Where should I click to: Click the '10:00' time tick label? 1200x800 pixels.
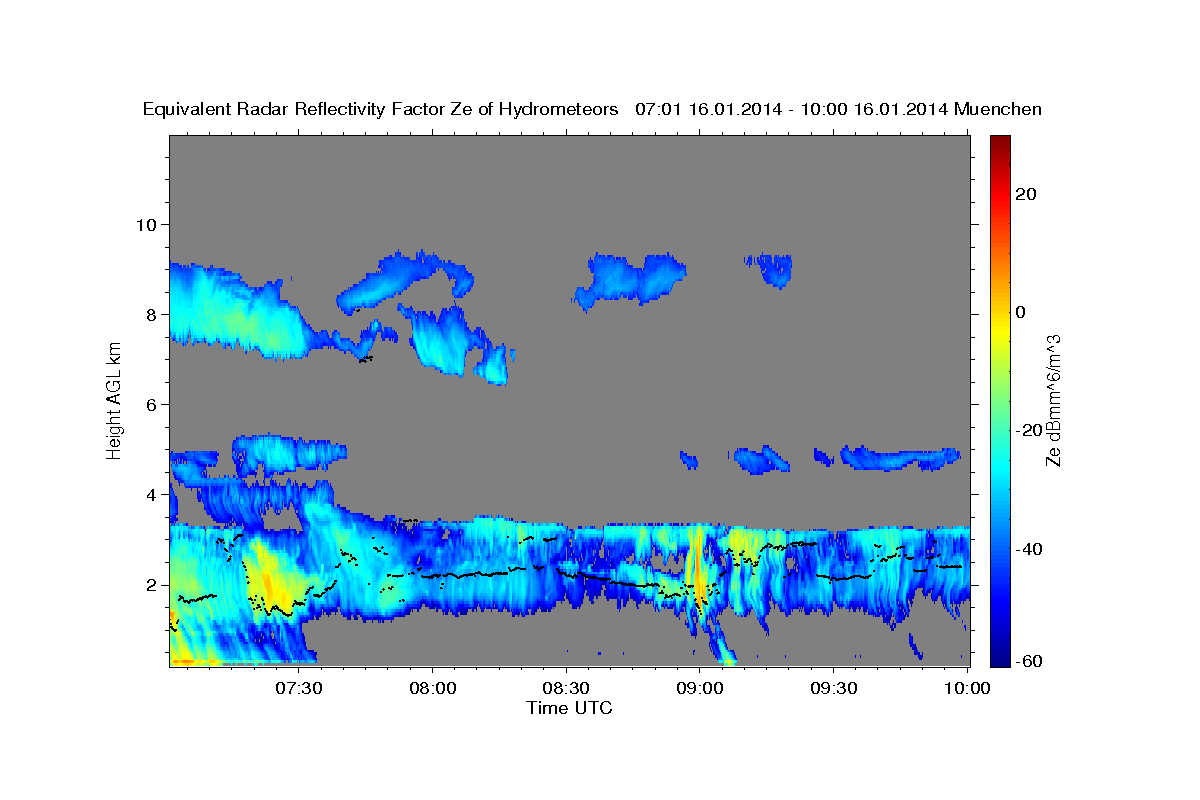(967, 688)
